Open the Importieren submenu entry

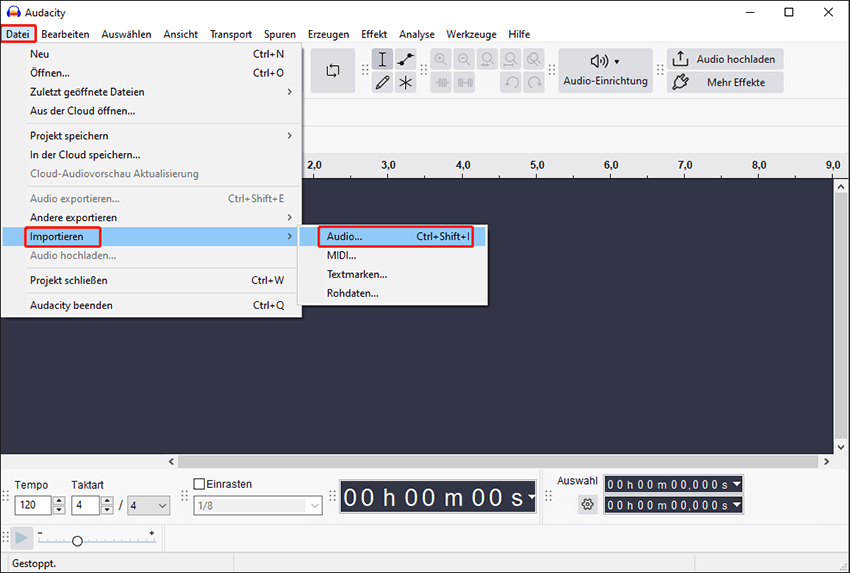(151, 236)
